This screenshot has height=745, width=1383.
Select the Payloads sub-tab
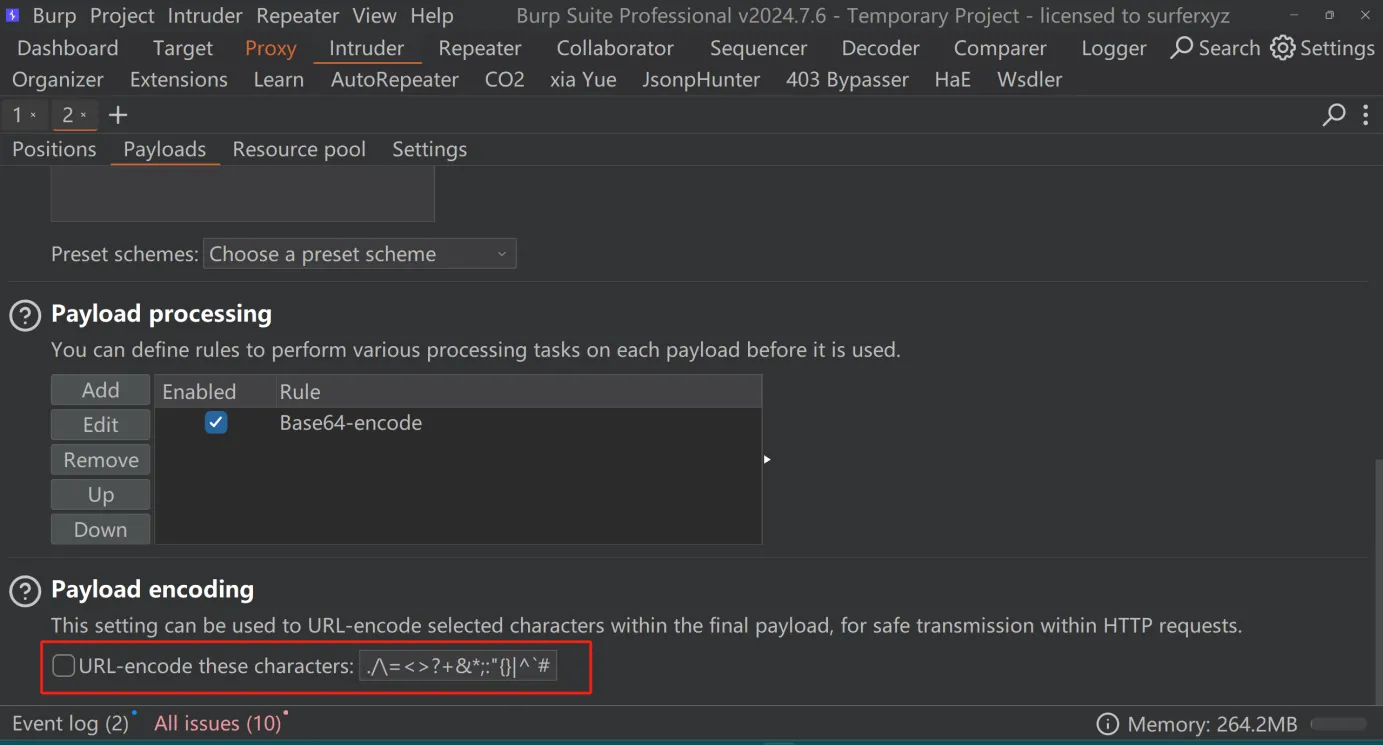pos(165,149)
